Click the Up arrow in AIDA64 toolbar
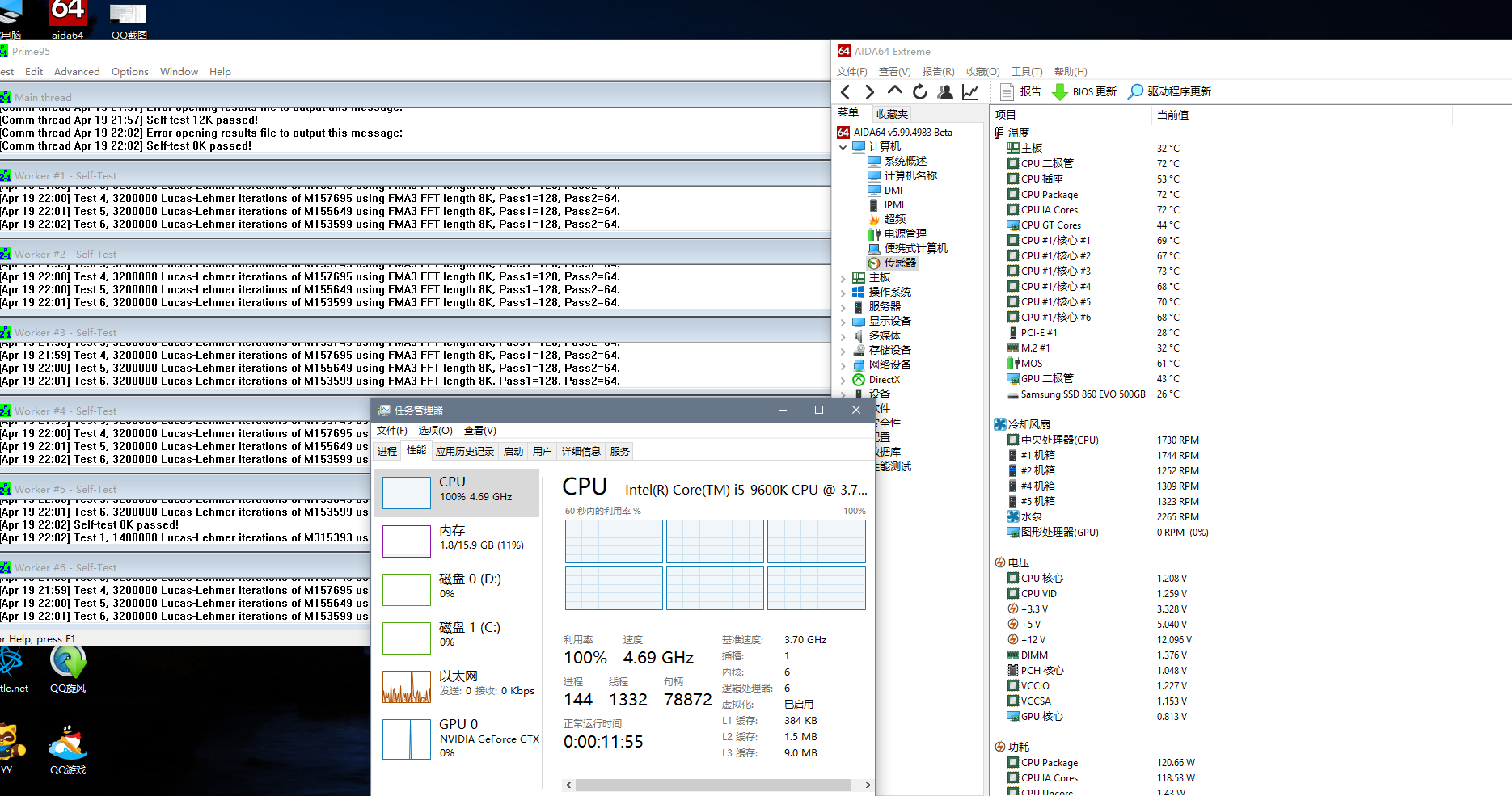The image size is (1512, 796). (x=894, y=91)
